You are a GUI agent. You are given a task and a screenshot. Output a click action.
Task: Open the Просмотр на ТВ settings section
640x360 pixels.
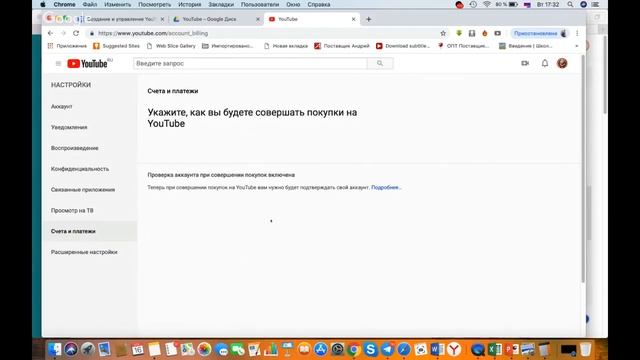coord(72,211)
